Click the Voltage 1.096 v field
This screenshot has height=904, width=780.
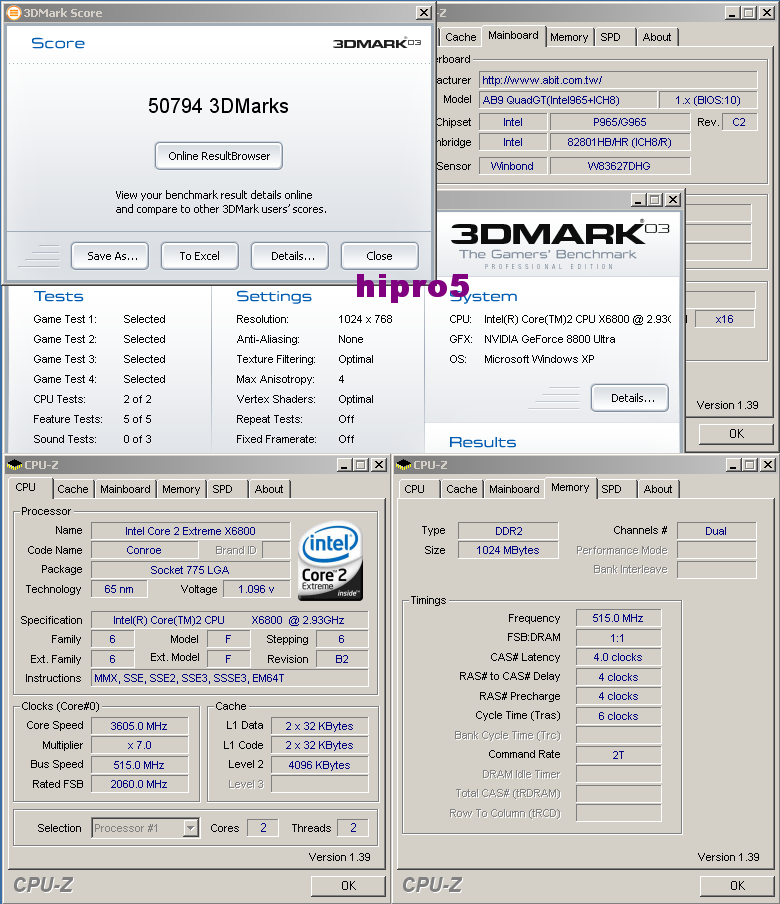pos(257,589)
